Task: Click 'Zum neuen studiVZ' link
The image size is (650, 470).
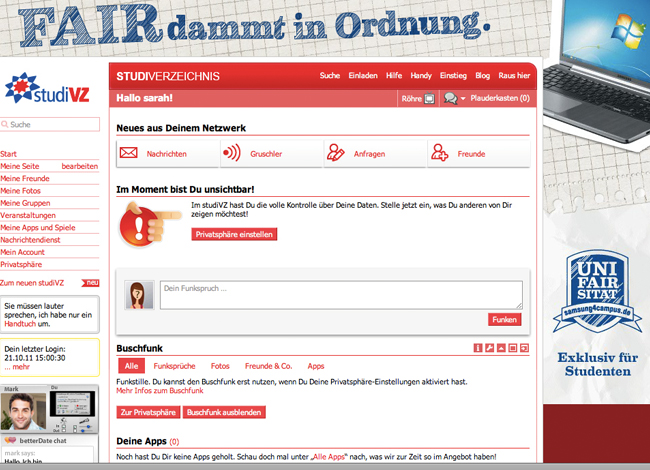Action: click(32, 283)
